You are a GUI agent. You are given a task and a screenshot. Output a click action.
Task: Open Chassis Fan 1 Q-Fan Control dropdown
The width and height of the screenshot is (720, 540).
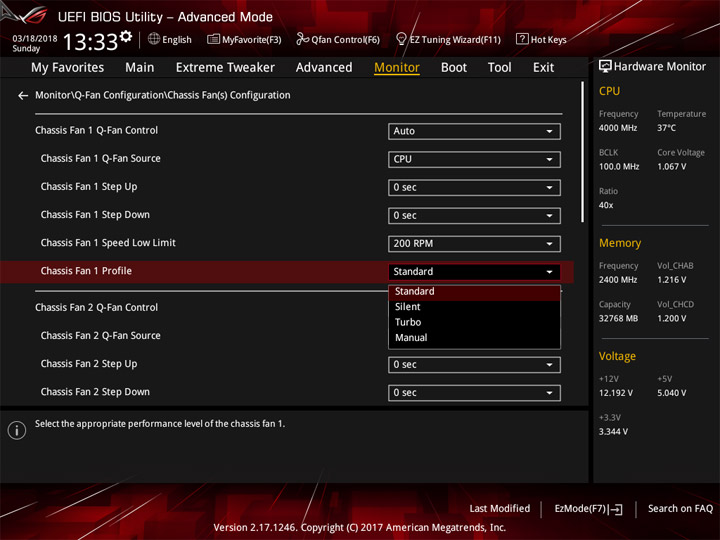474,131
